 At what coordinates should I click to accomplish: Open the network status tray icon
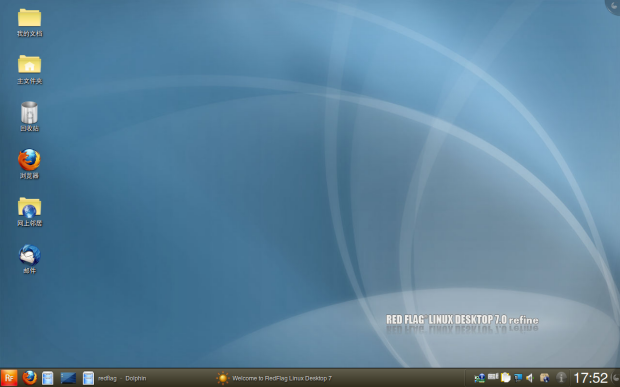tap(480, 378)
